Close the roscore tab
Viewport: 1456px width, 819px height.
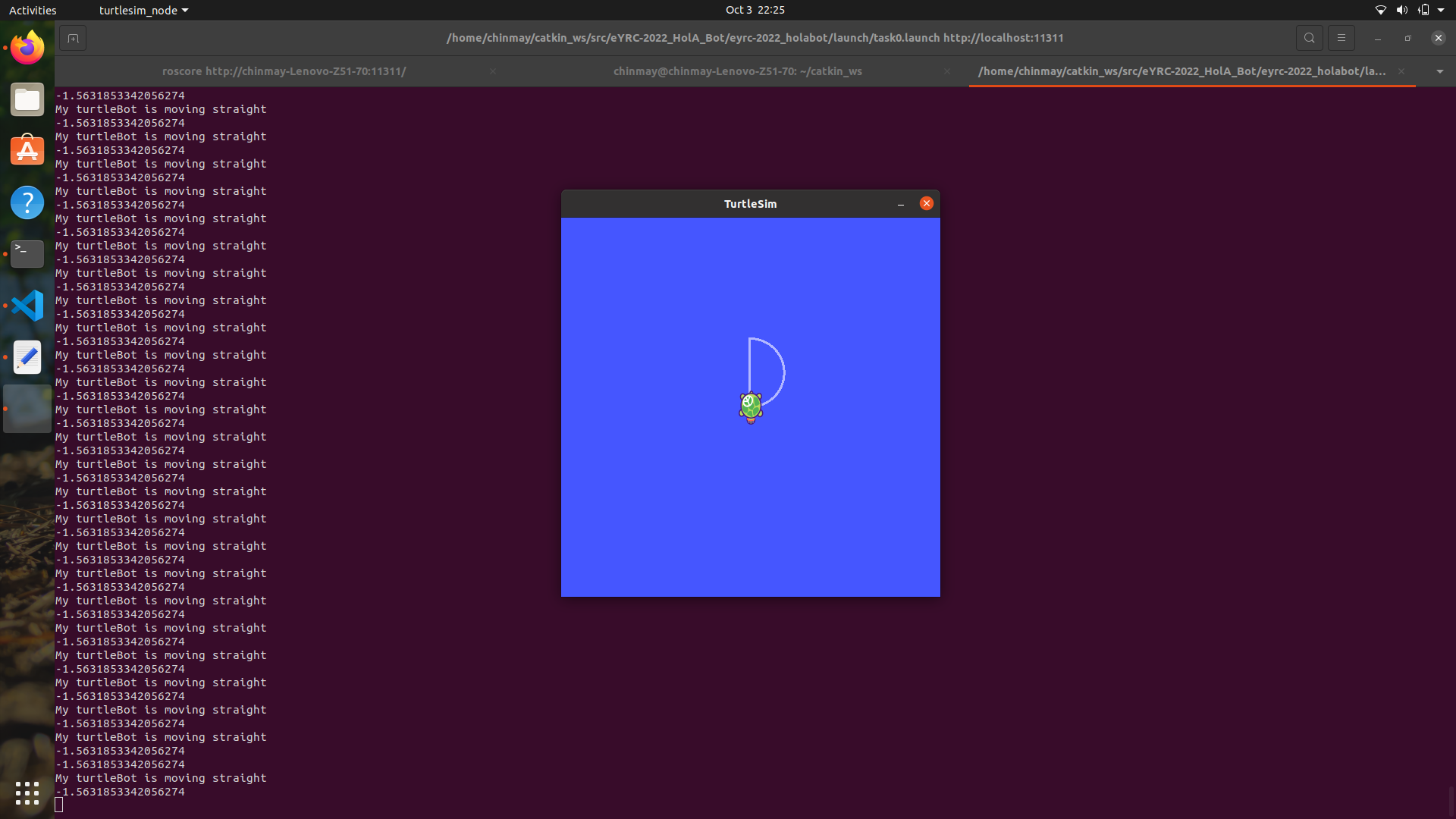point(493,71)
